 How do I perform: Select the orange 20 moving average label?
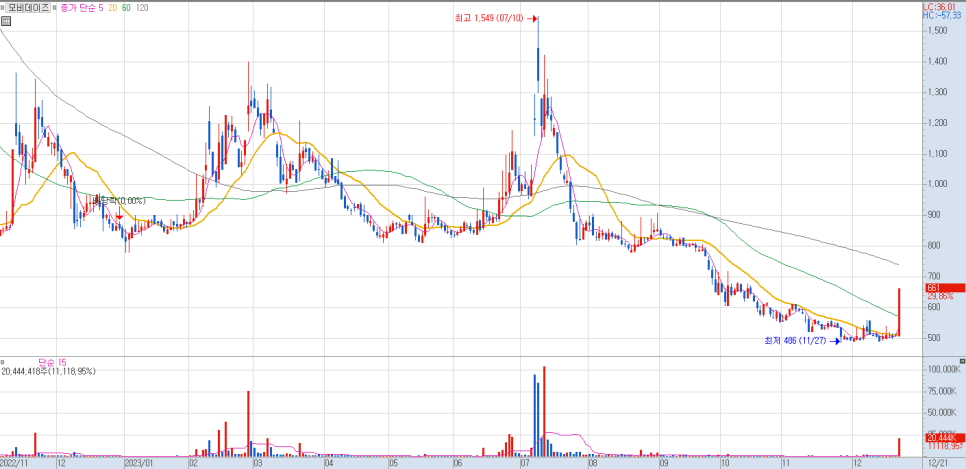[x=112, y=8]
